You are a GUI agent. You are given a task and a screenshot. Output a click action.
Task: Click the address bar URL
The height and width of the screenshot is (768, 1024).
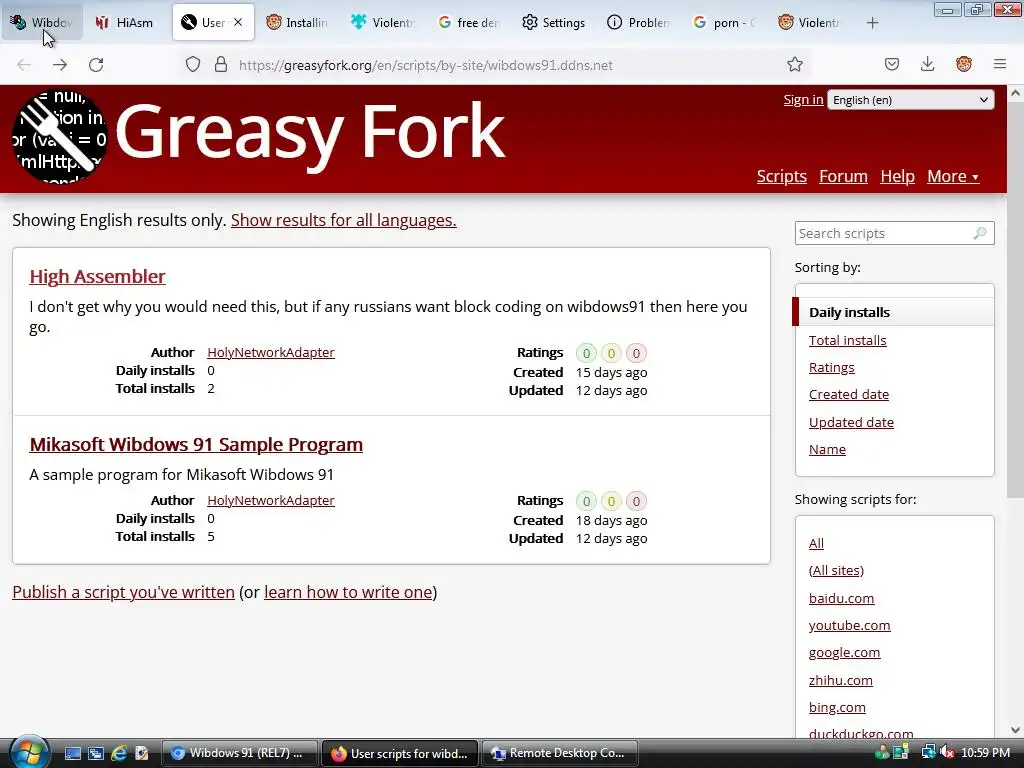[x=426, y=65]
